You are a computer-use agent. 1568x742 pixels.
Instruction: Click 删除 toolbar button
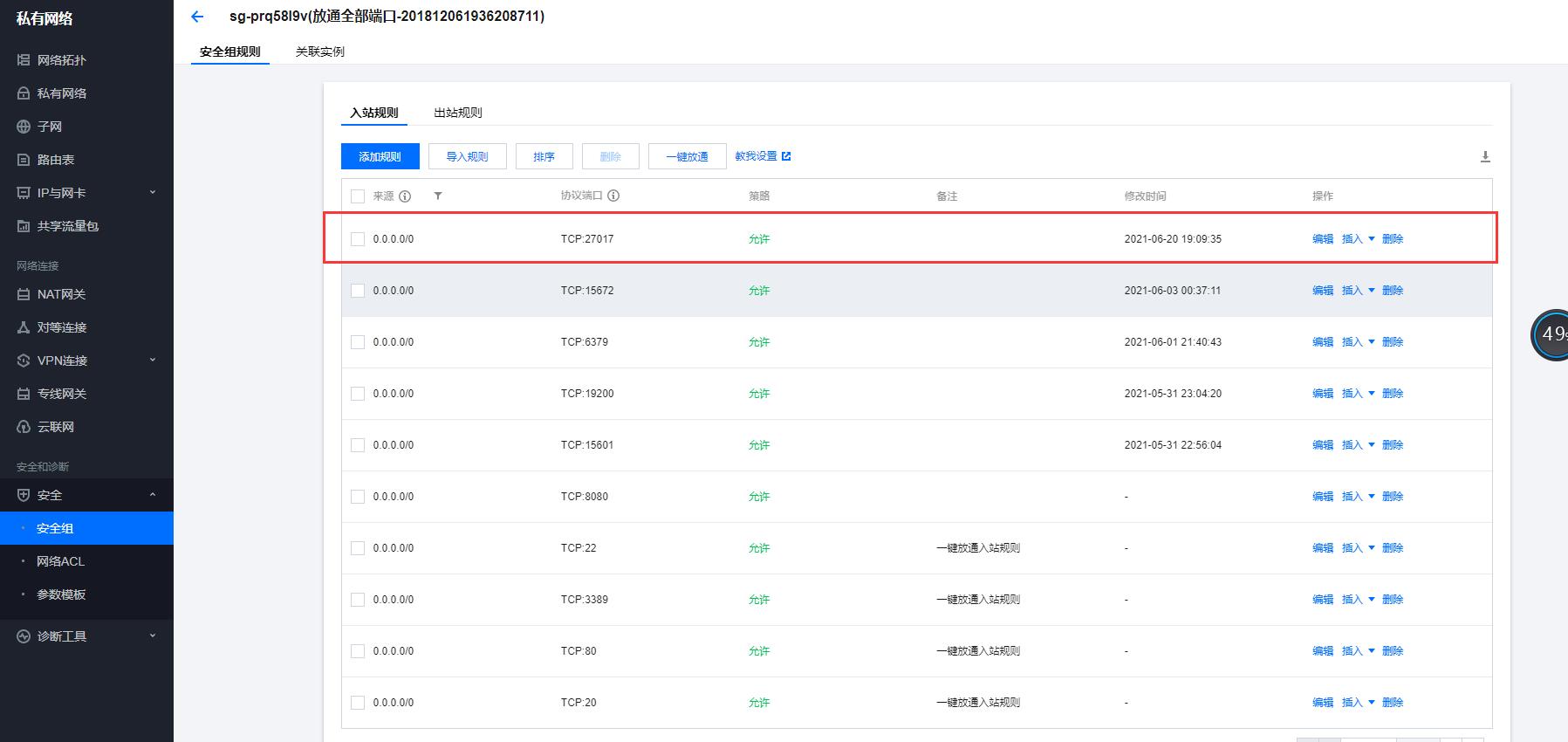(611, 156)
